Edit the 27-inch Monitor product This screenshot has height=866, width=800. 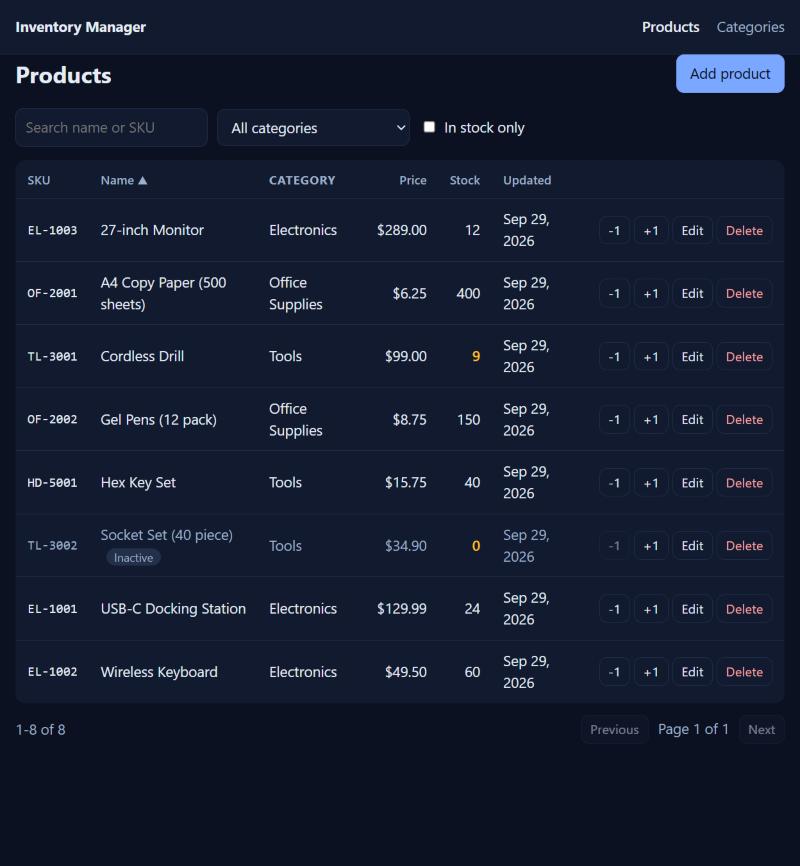[692, 230]
